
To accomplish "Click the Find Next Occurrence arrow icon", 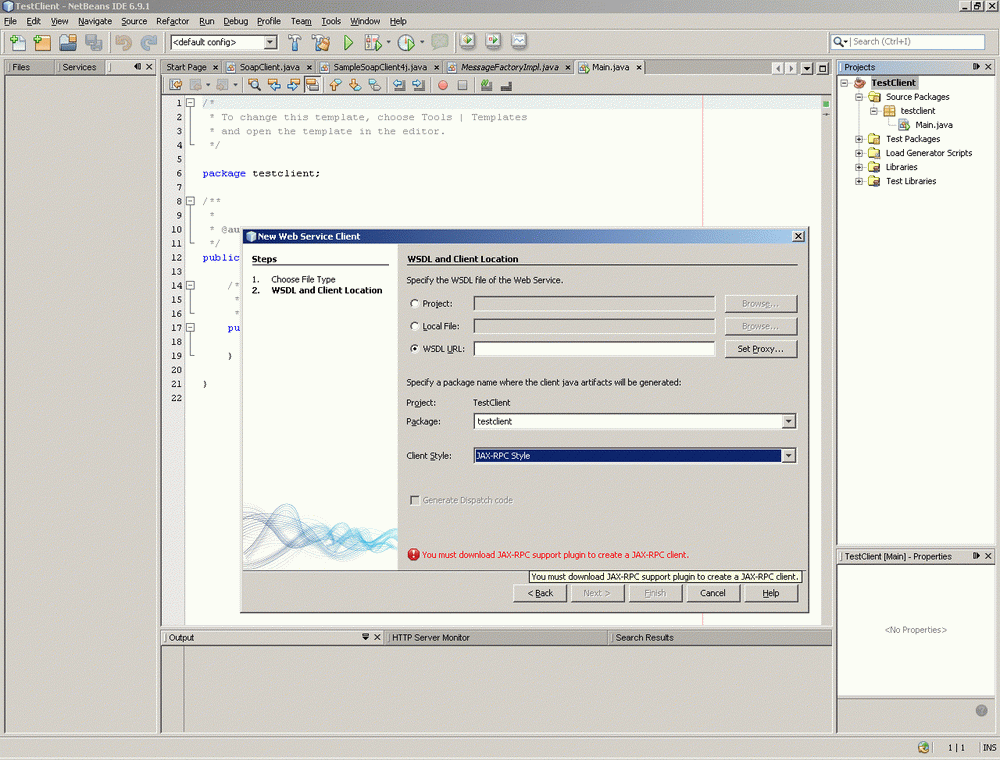I will [x=293, y=85].
